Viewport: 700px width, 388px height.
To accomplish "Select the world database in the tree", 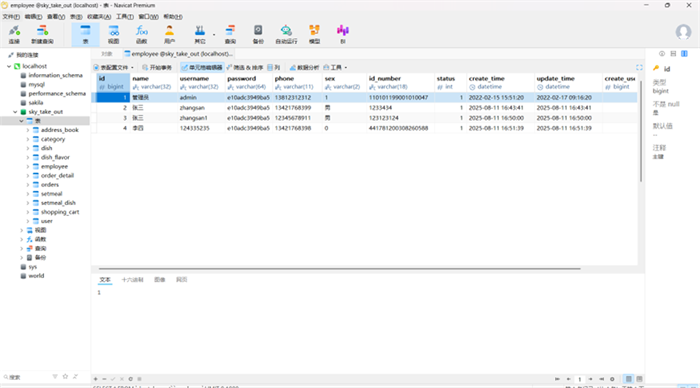I will click(x=36, y=276).
